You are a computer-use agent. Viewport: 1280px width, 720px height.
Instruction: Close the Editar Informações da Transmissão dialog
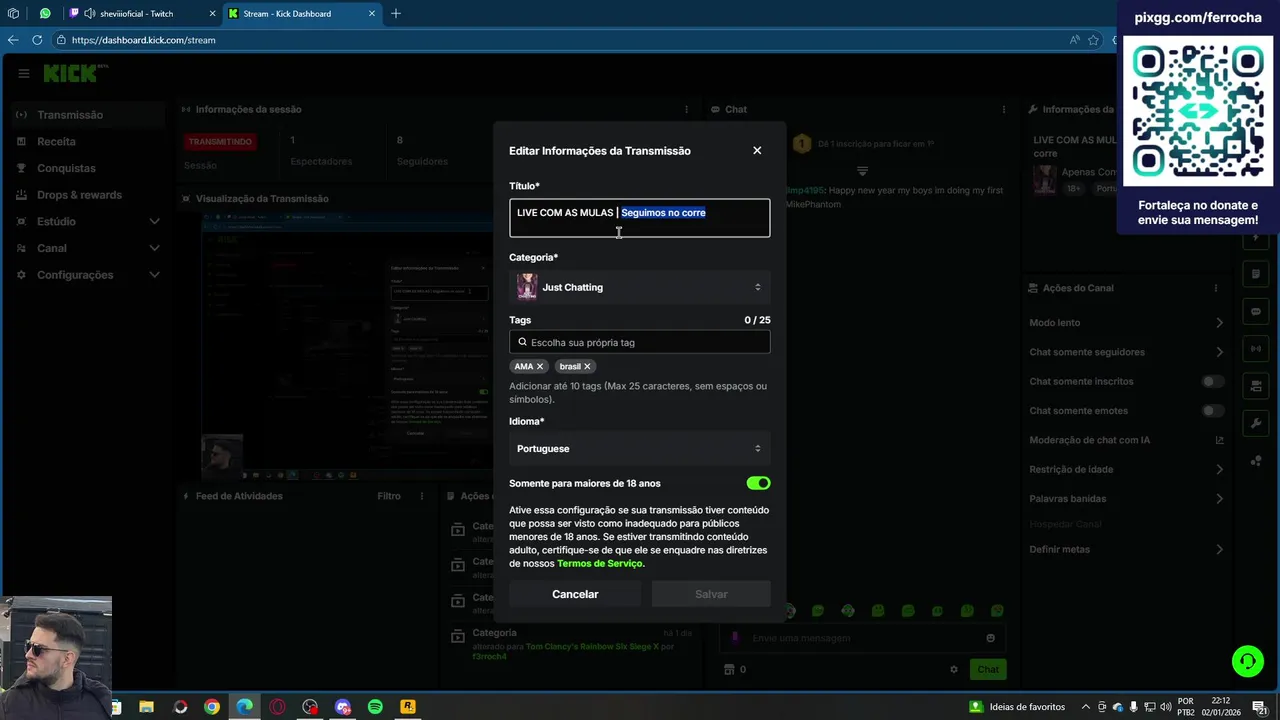[757, 150]
